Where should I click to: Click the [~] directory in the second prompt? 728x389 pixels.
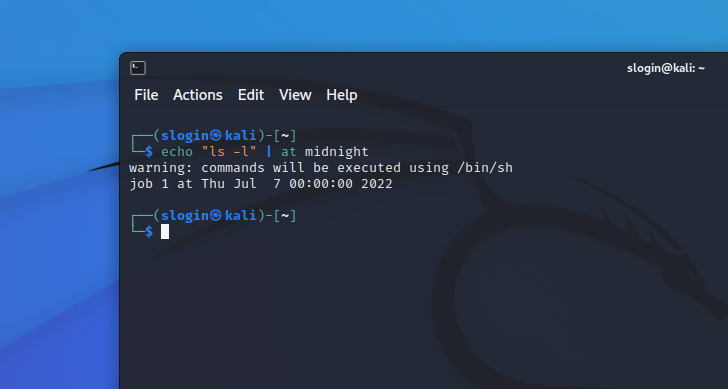285,215
